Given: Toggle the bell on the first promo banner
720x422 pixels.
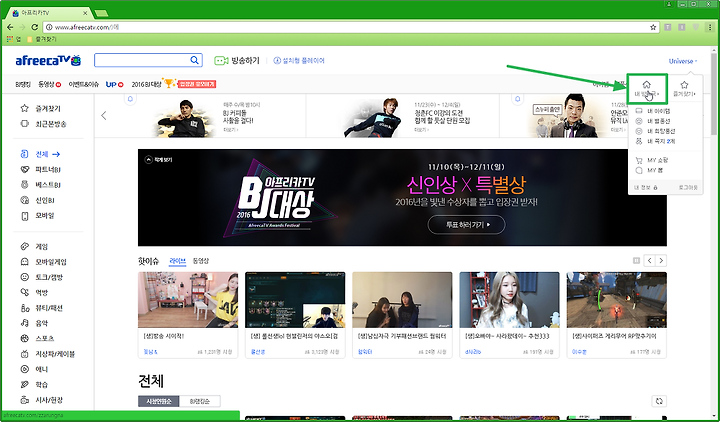Looking at the screenshot, I should pyautogui.click(x=130, y=99).
